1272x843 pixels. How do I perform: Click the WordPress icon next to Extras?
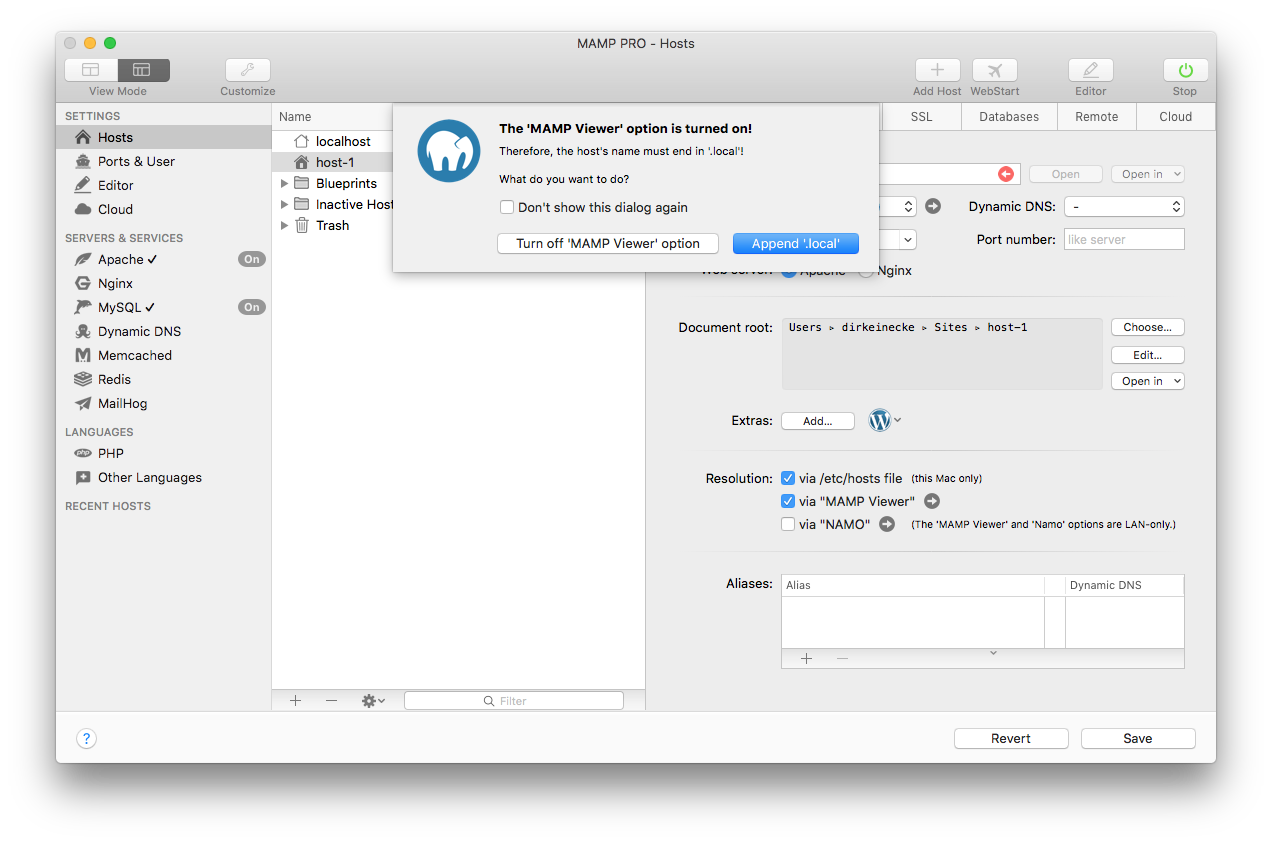click(878, 420)
